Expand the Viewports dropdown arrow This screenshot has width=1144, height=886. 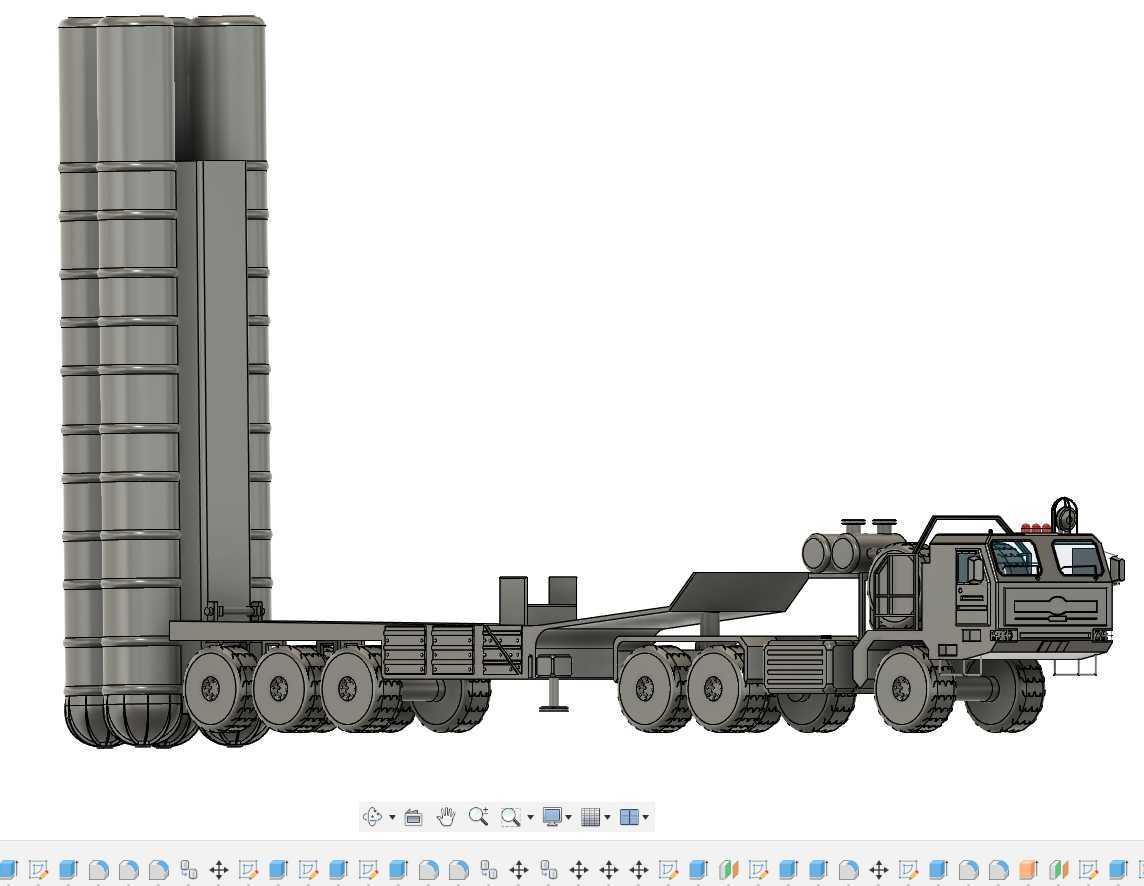point(645,817)
